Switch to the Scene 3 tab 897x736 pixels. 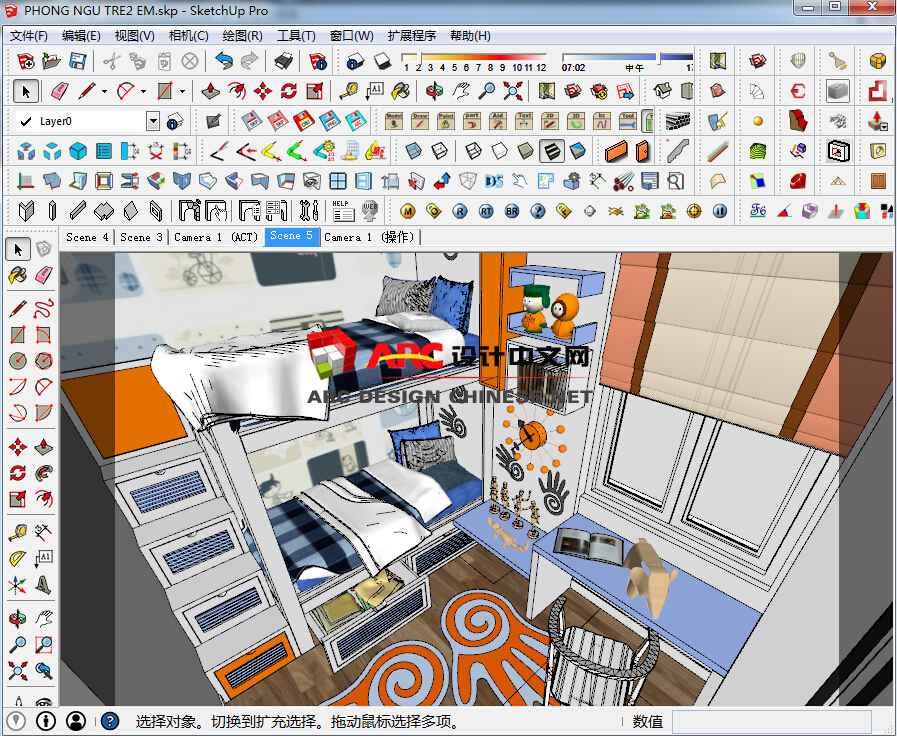(x=141, y=237)
